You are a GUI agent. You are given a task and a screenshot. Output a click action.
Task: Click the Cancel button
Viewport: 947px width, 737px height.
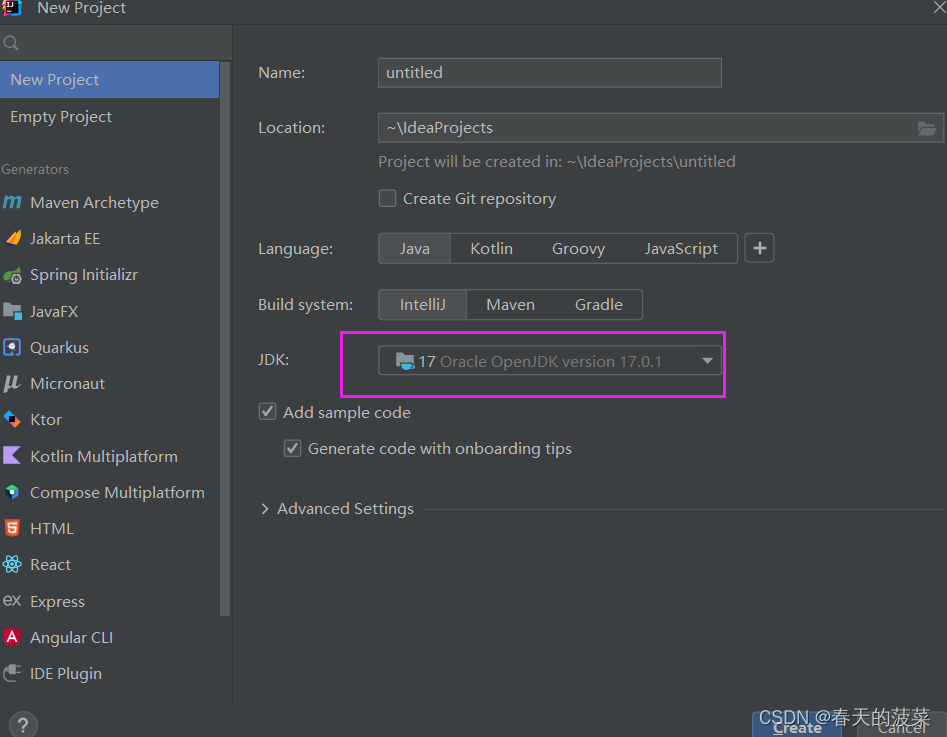[902, 726]
